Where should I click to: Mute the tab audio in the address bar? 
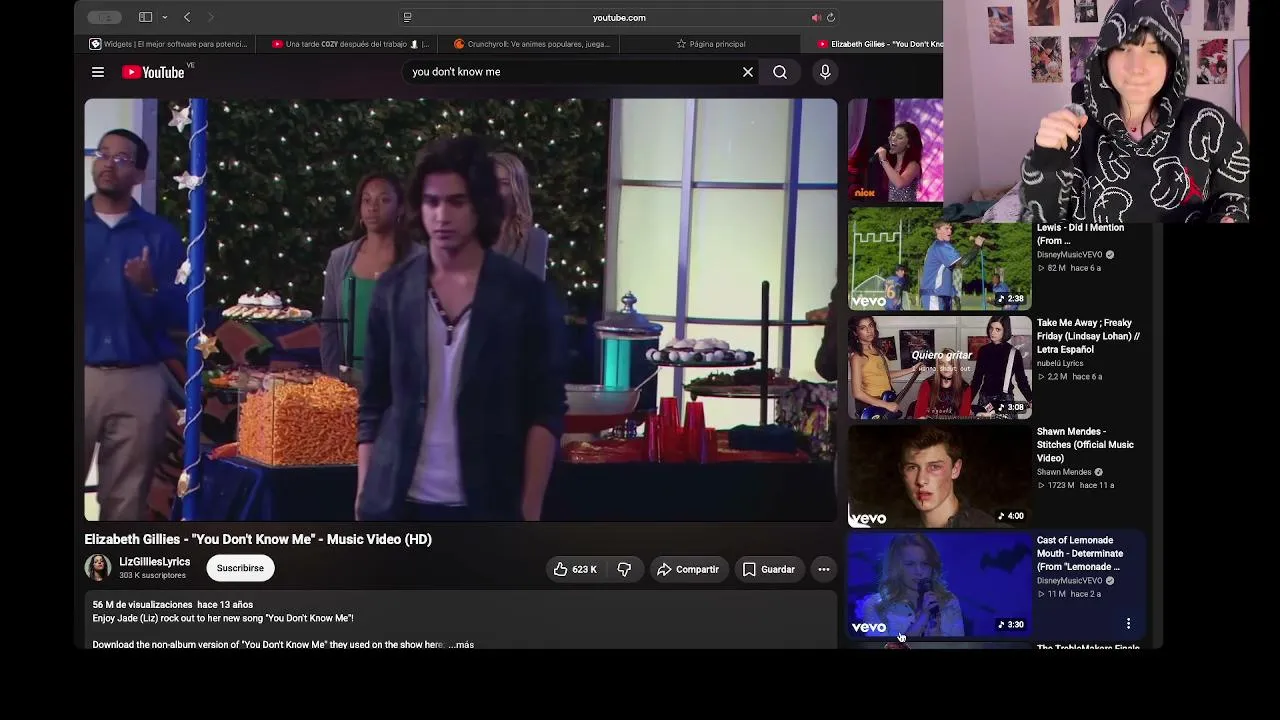816,17
